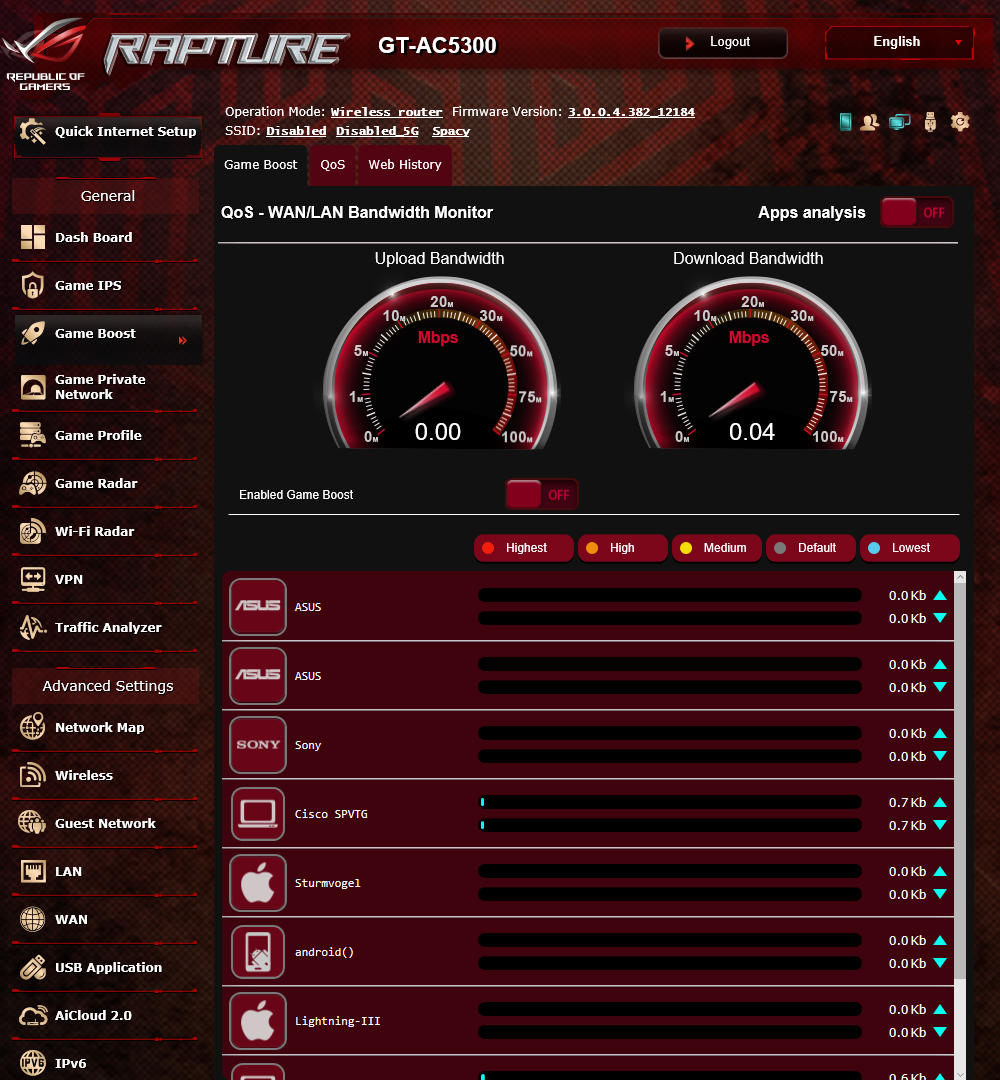Viewport: 1000px width, 1080px height.
Task: Open Game Private Network icon
Action: (32, 387)
